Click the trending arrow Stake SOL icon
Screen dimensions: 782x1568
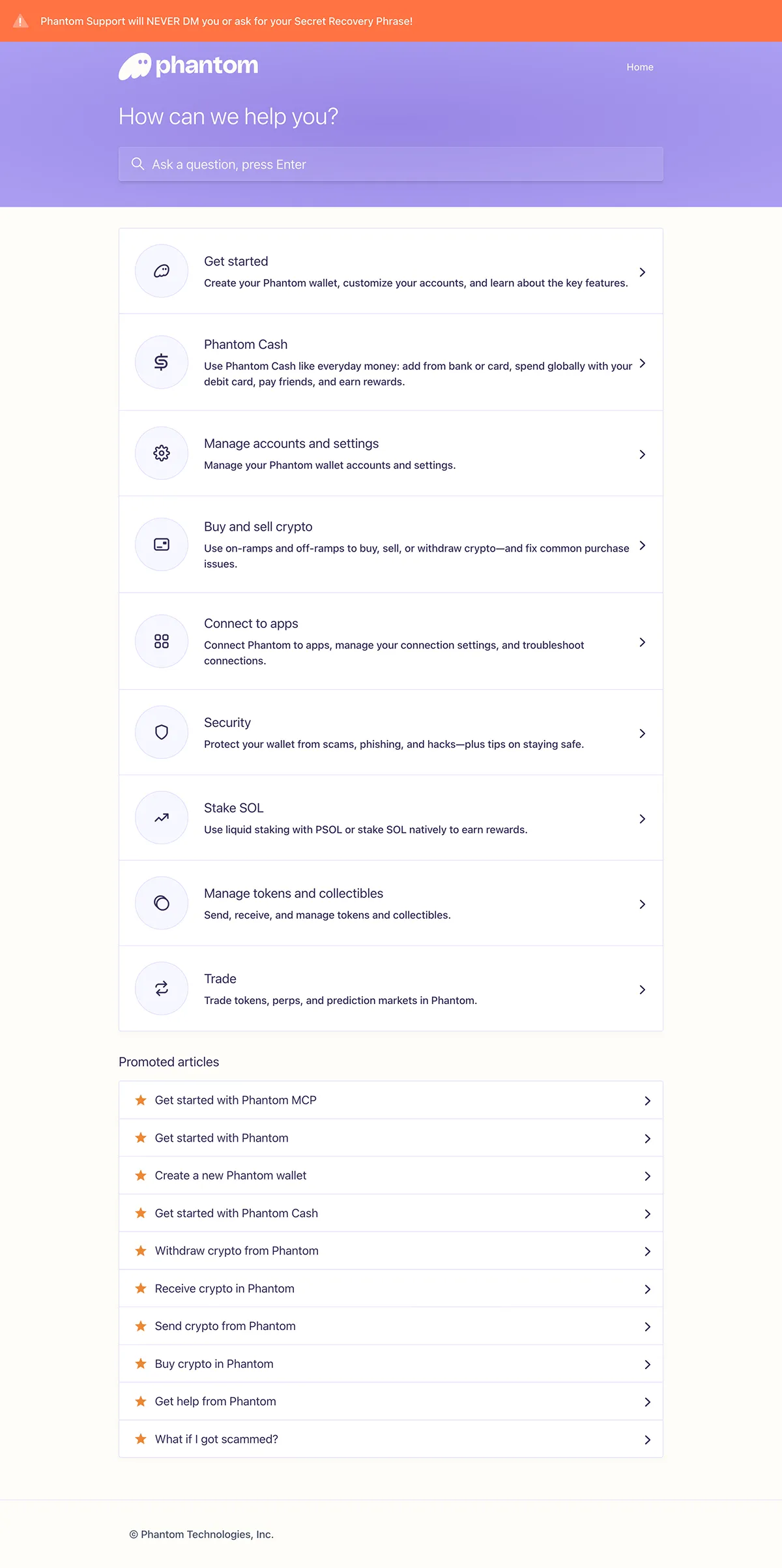pyautogui.click(x=162, y=818)
